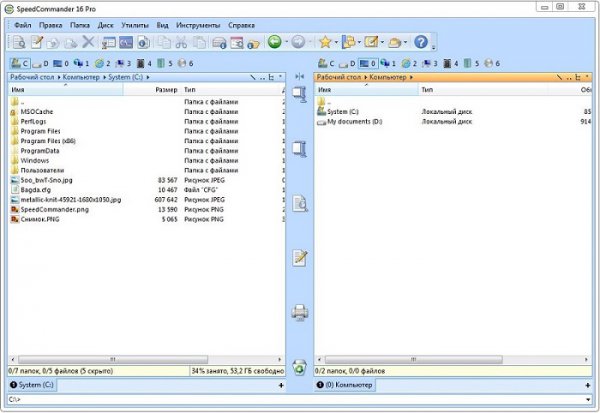Click the parent folder '..' button in right path bar
Screen dimensions: 600x413
click(x=569, y=77)
